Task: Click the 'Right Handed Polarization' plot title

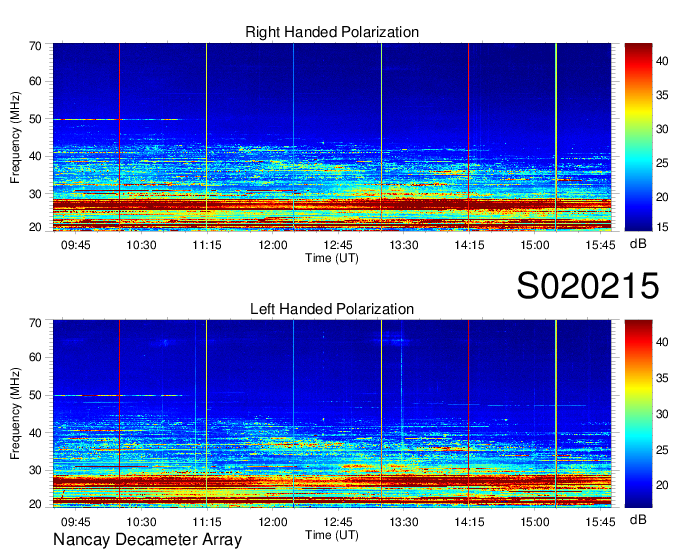Action: [332, 32]
